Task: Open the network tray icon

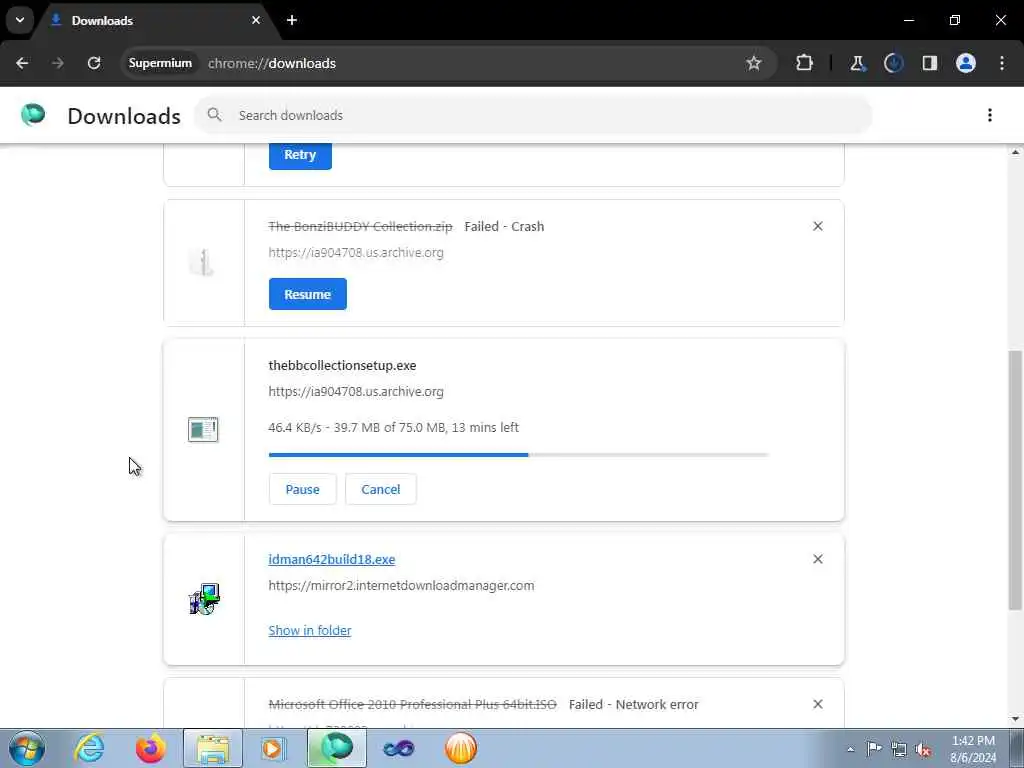Action: [x=899, y=749]
